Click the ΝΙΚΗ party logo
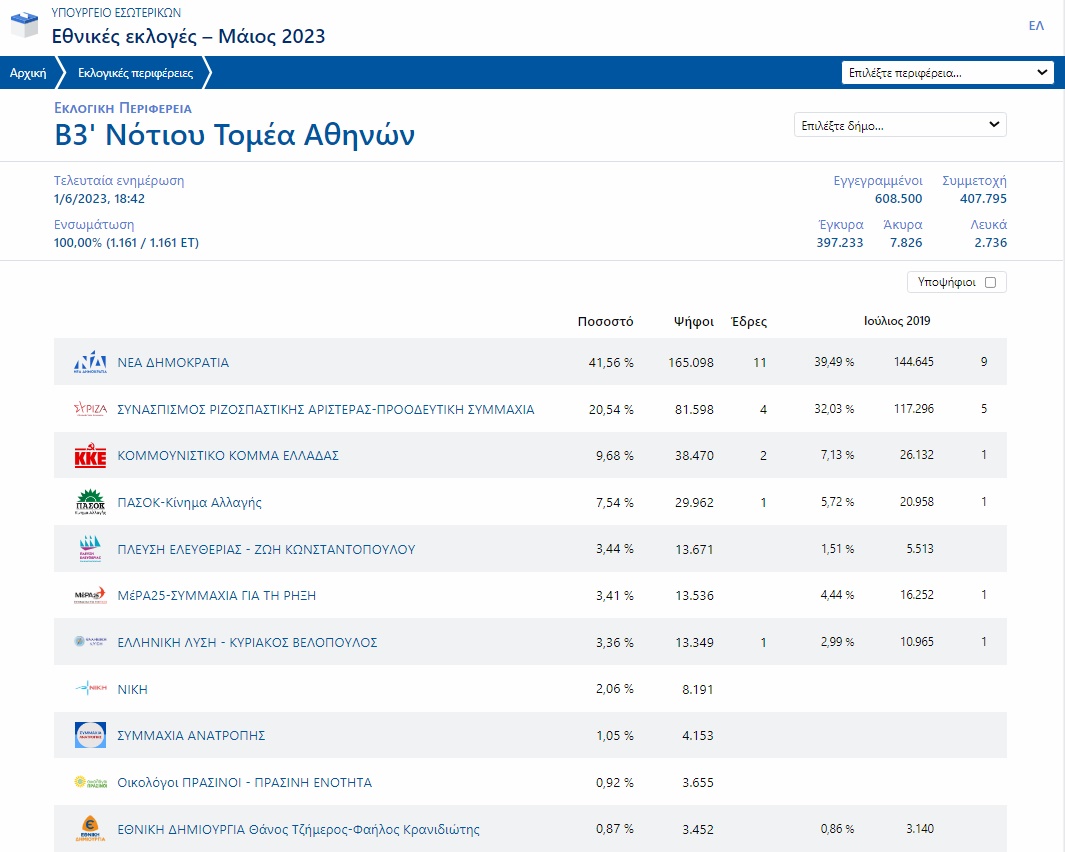 pyautogui.click(x=90, y=688)
